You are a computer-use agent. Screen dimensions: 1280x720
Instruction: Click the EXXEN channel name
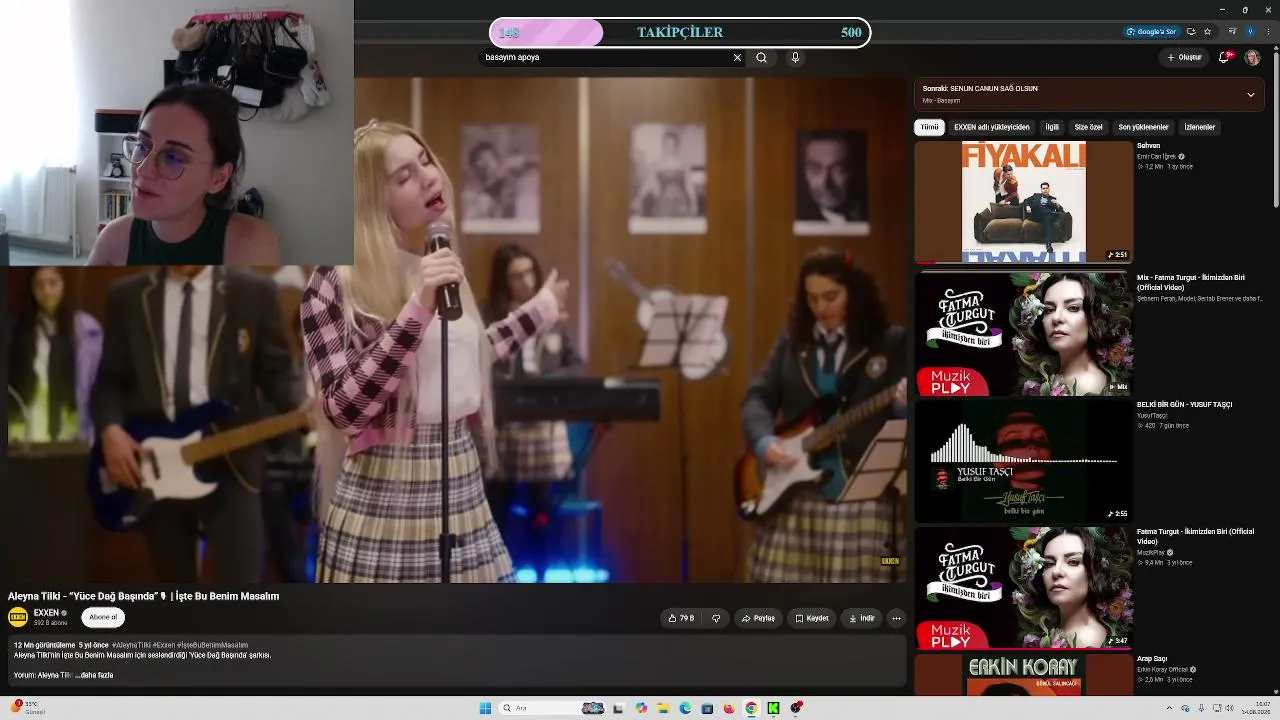coord(46,613)
